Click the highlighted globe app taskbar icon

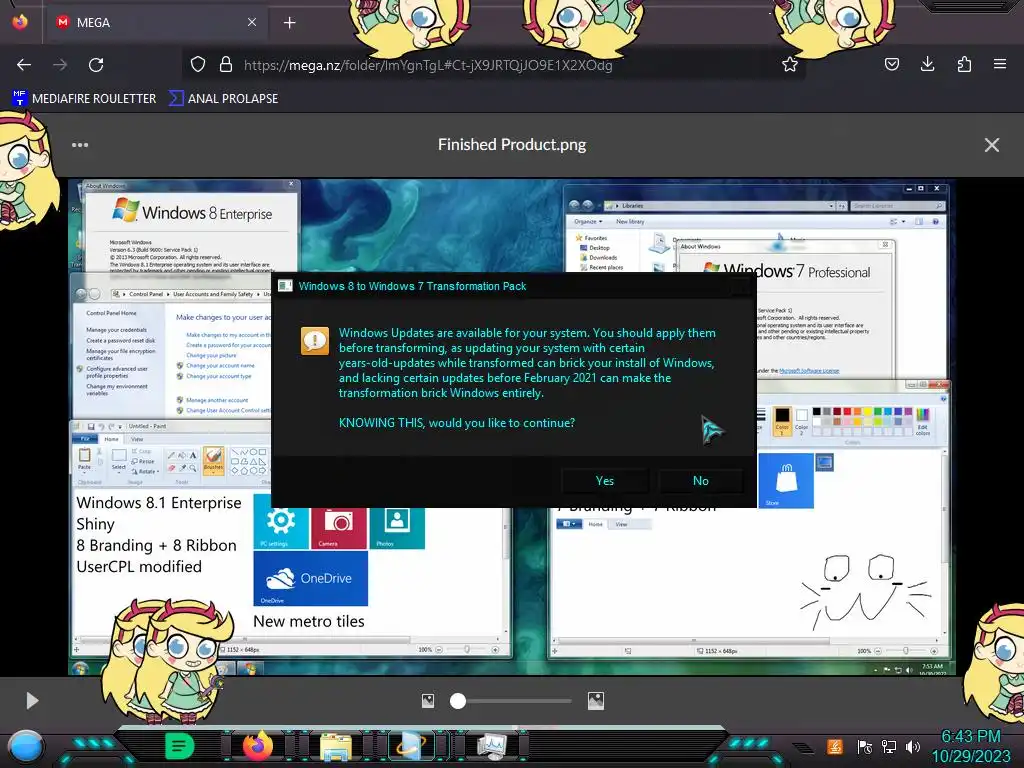point(411,746)
